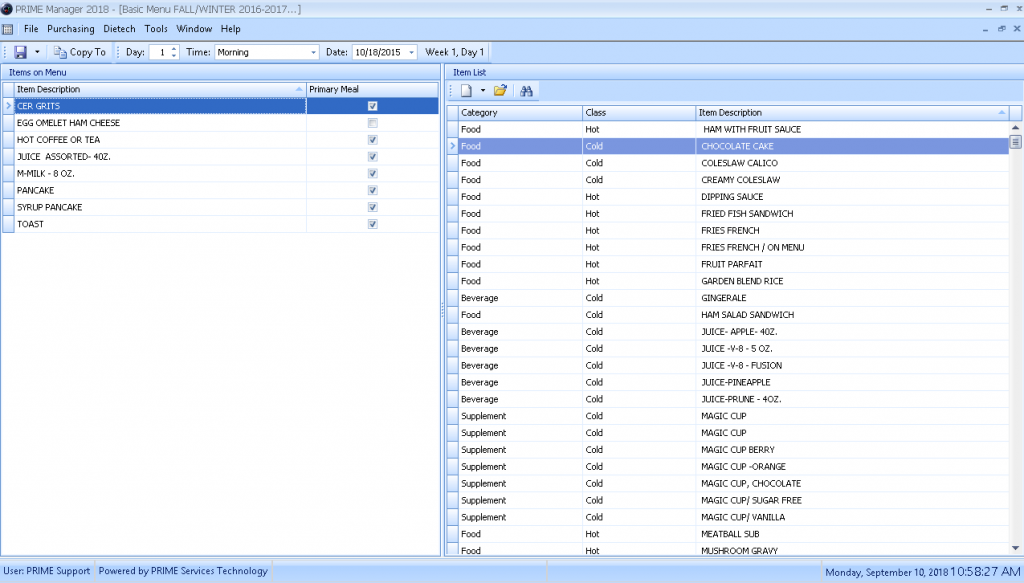1024x583 pixels.
Task: Expand the Save button dropdown arrow
Action: (36, 52)
